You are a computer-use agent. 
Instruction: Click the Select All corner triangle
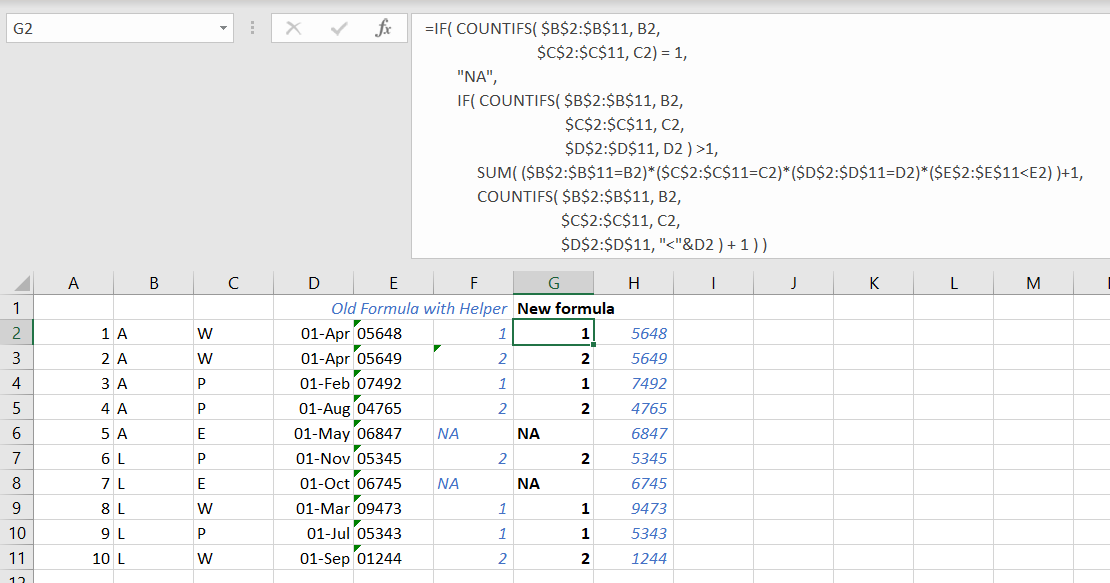(x=22, y=284)
